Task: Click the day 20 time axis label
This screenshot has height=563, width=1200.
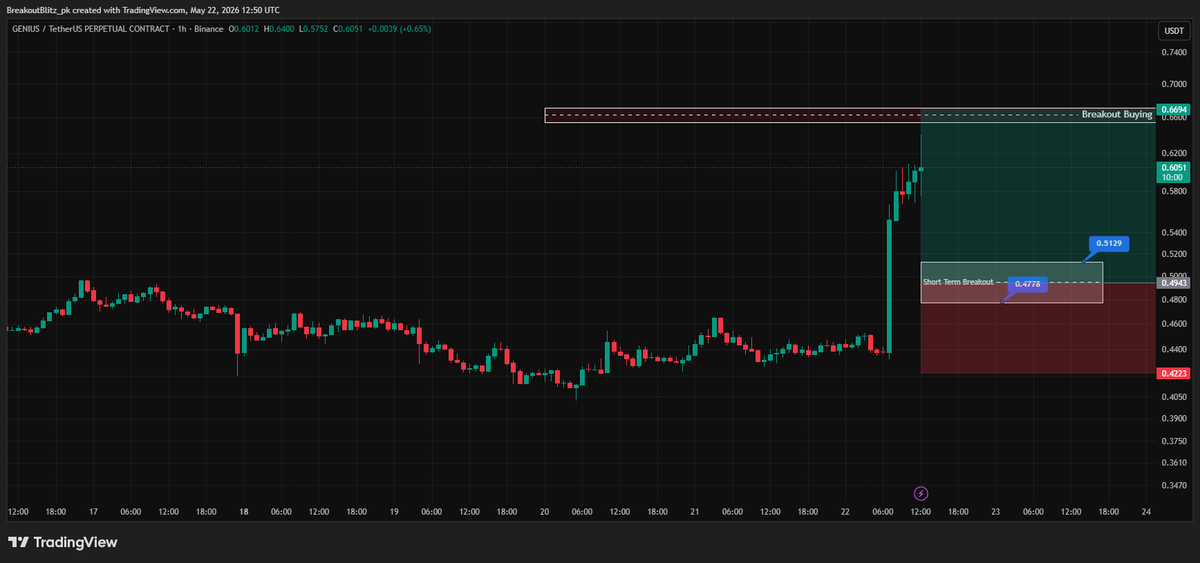Action: click(x=545, y=511)
